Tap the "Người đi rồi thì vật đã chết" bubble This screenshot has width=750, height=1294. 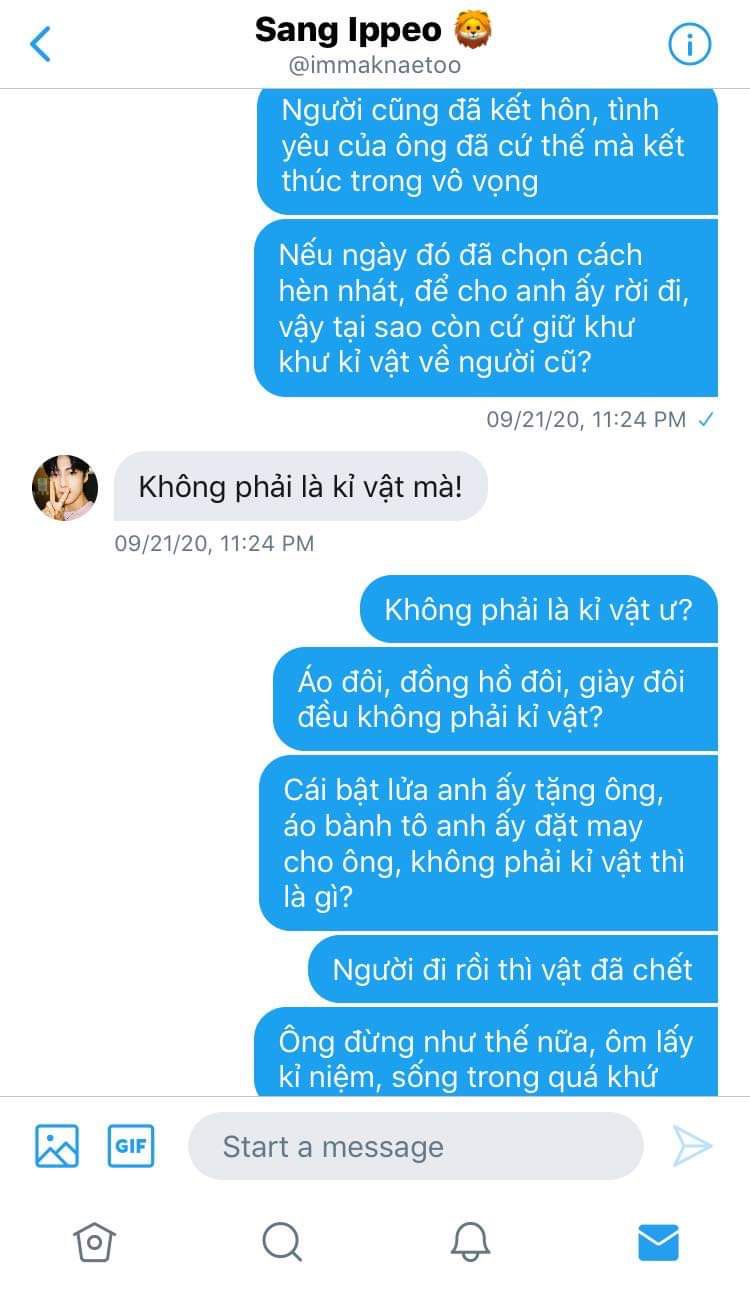click(513, 969)
